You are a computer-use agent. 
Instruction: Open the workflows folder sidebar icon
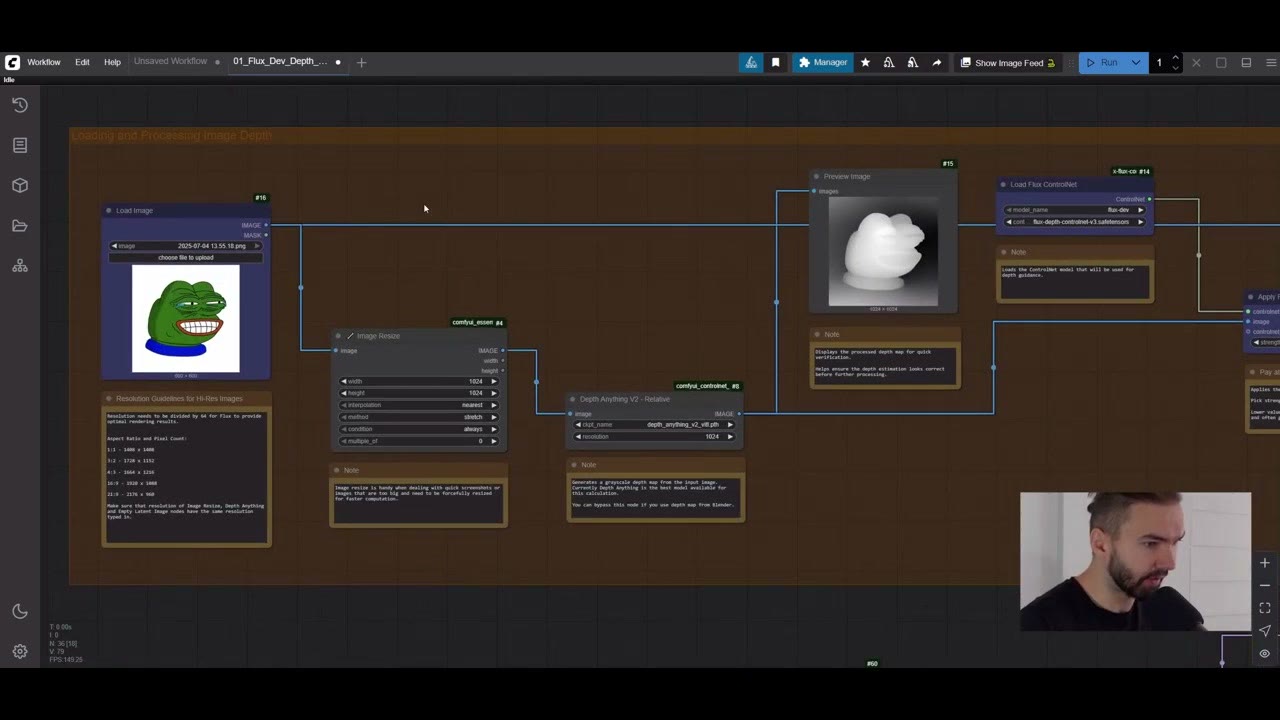20,226
